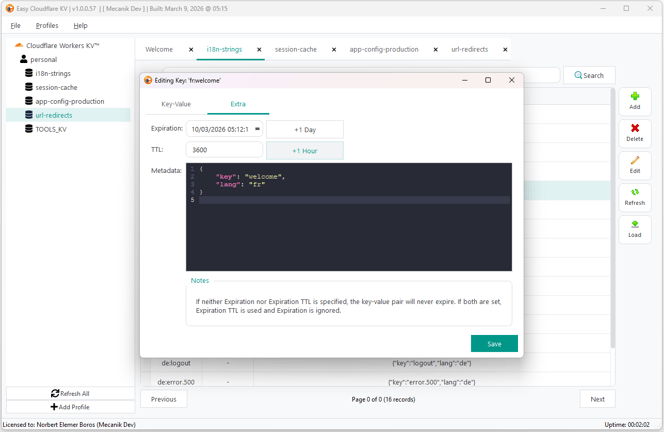
Task: Open the Expiration date picker dropdown
Action: click(257, 129)
